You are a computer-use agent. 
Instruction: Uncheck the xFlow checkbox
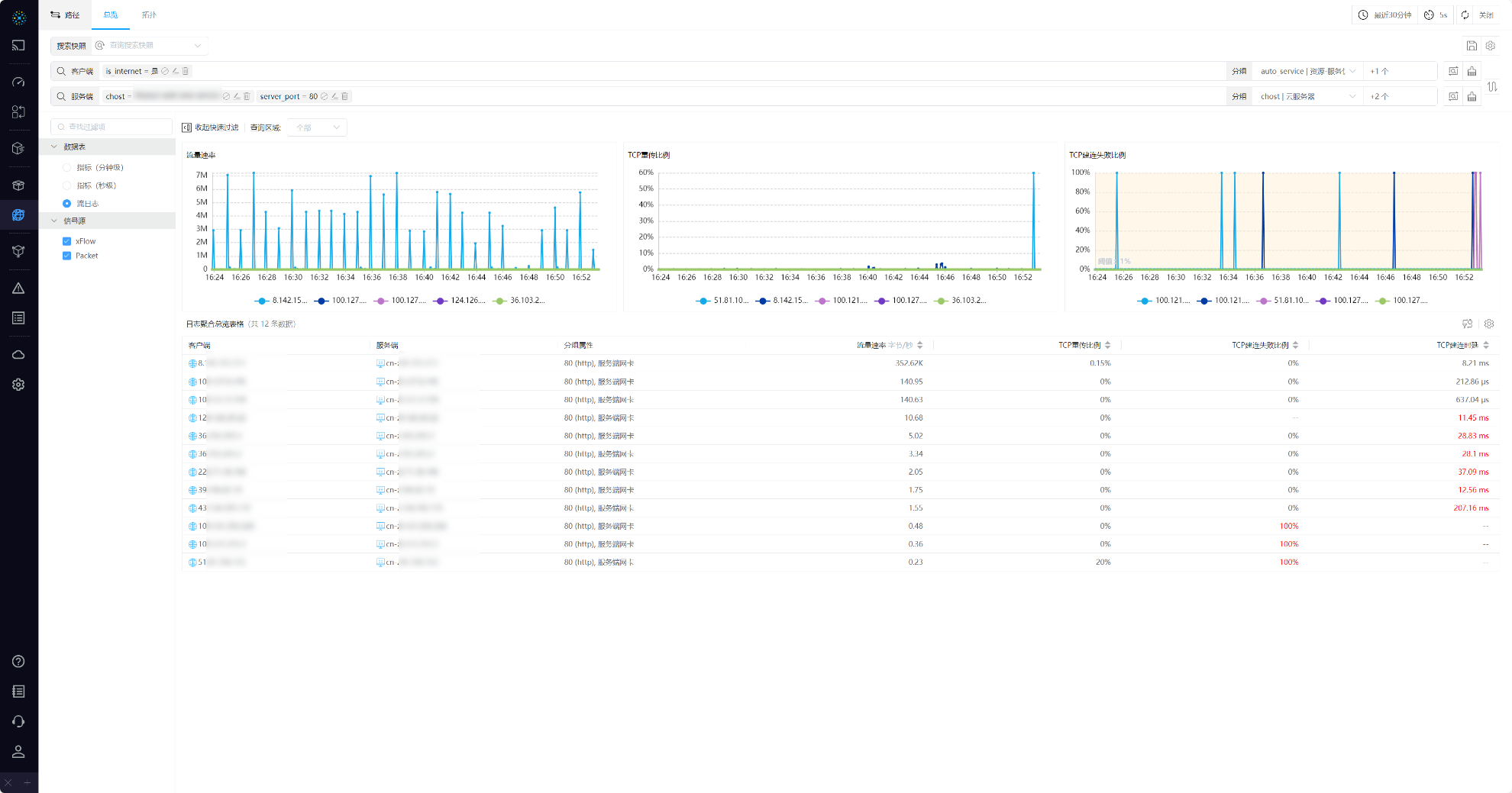(x=67, y=241)
